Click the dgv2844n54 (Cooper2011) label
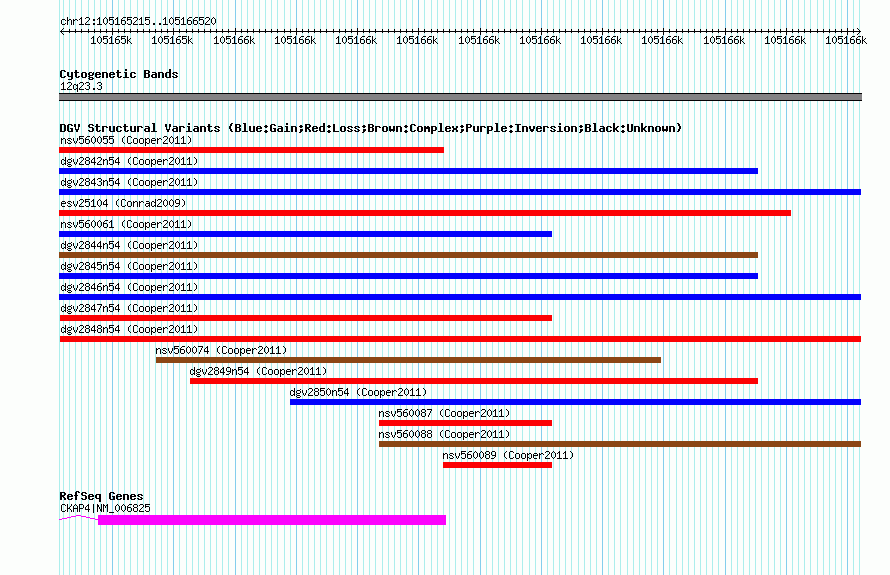The width and height of the screenshot is (890, 575). 129,245
